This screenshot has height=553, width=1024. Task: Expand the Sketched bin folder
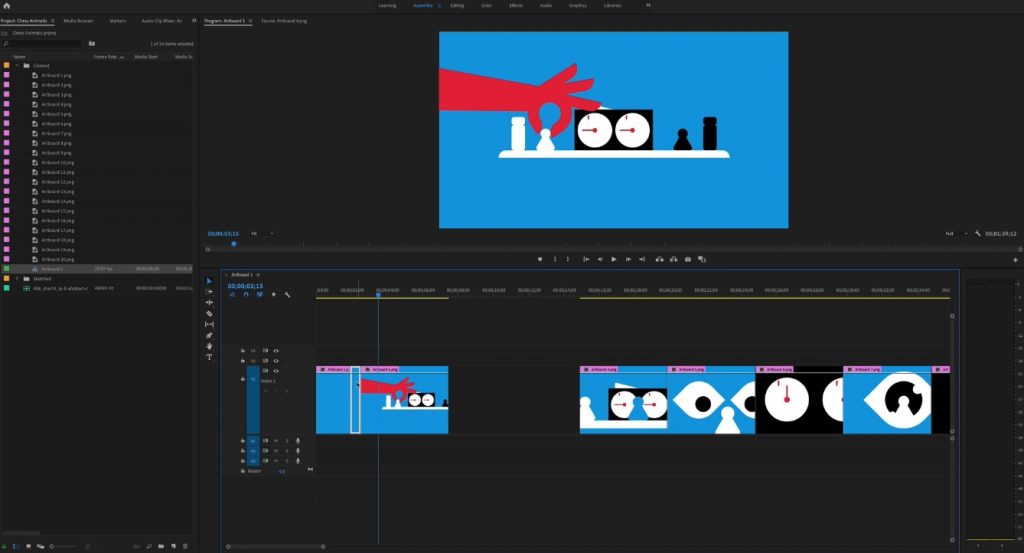tap(17, 278)
